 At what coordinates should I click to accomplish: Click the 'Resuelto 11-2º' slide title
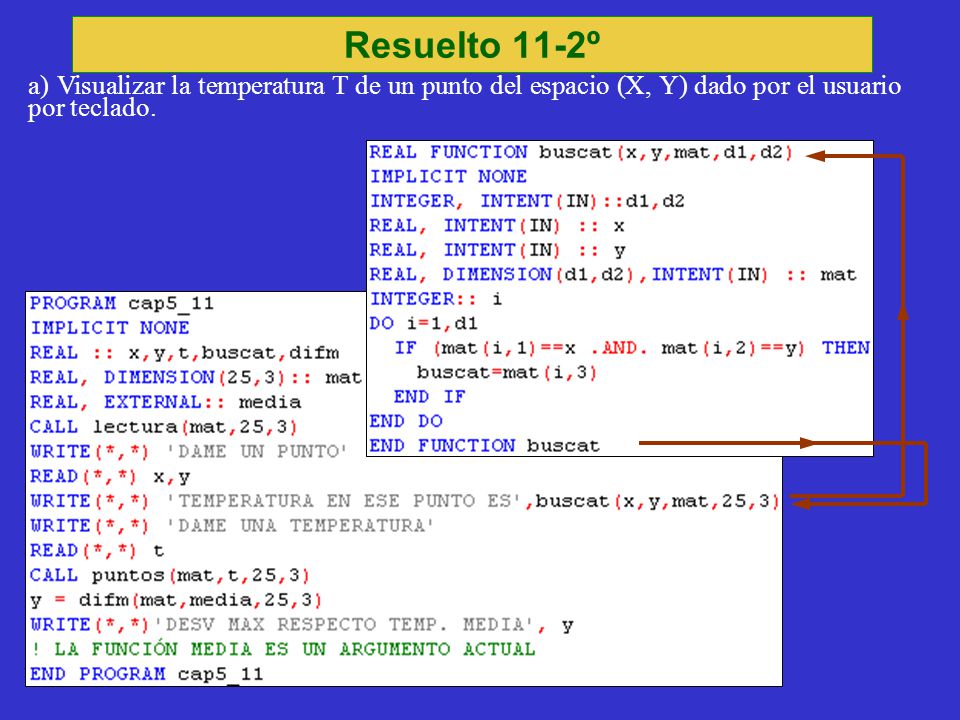(472, 45)
